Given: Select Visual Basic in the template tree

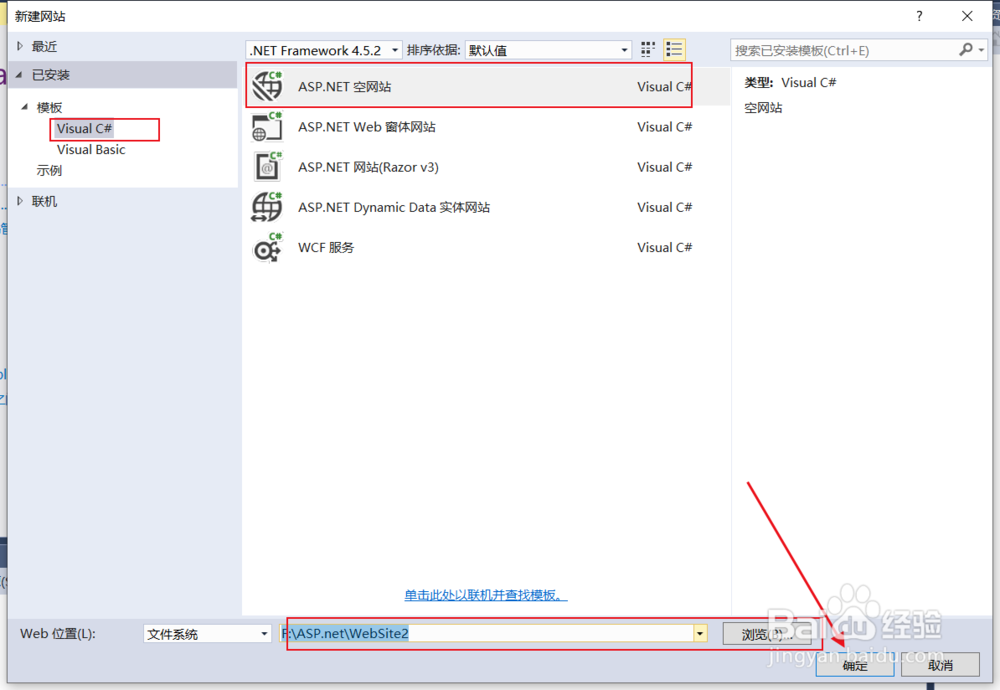Looking at the screenshot, I should (x=91, y=149).
